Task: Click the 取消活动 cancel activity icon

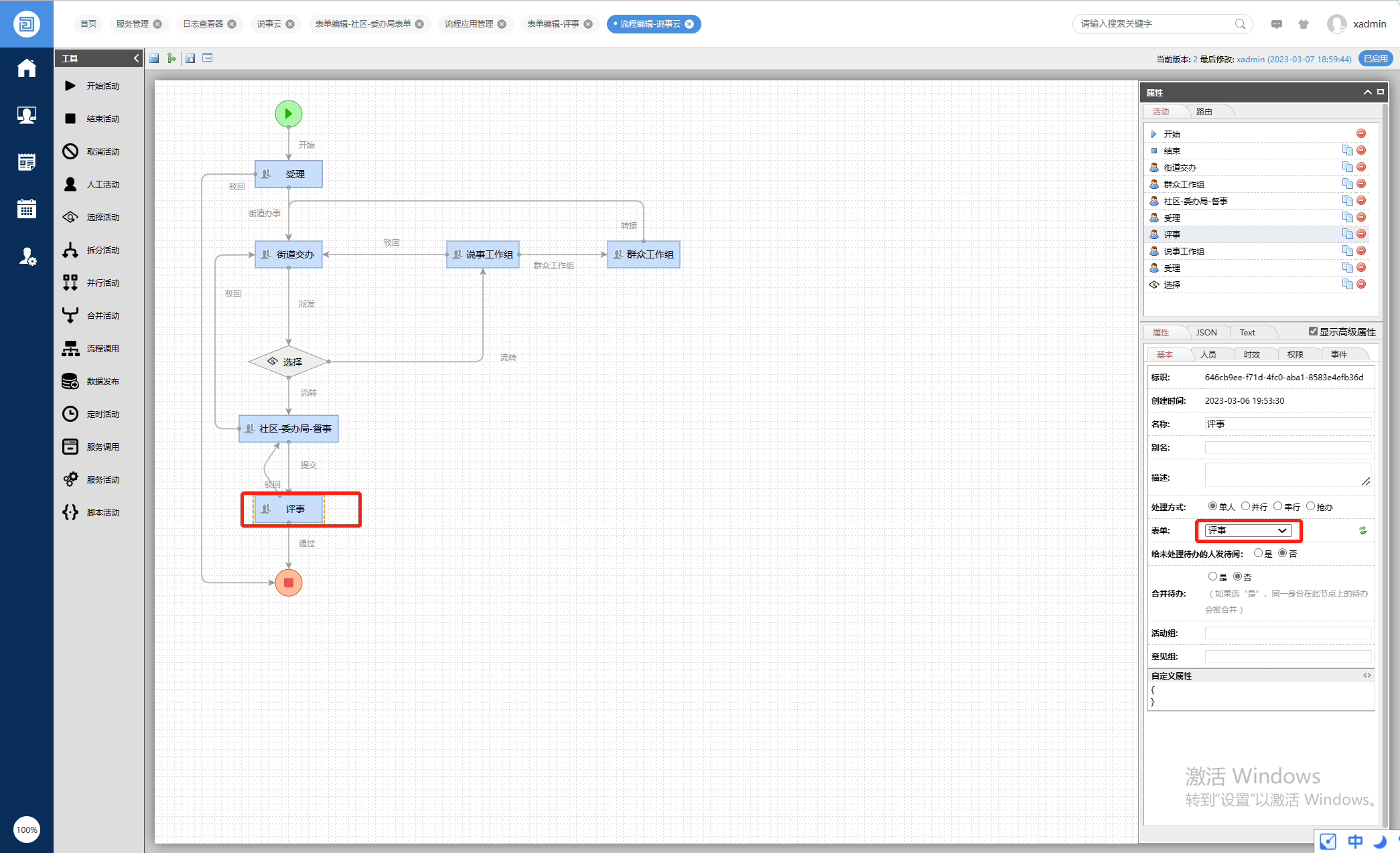Action: [70, 151]
